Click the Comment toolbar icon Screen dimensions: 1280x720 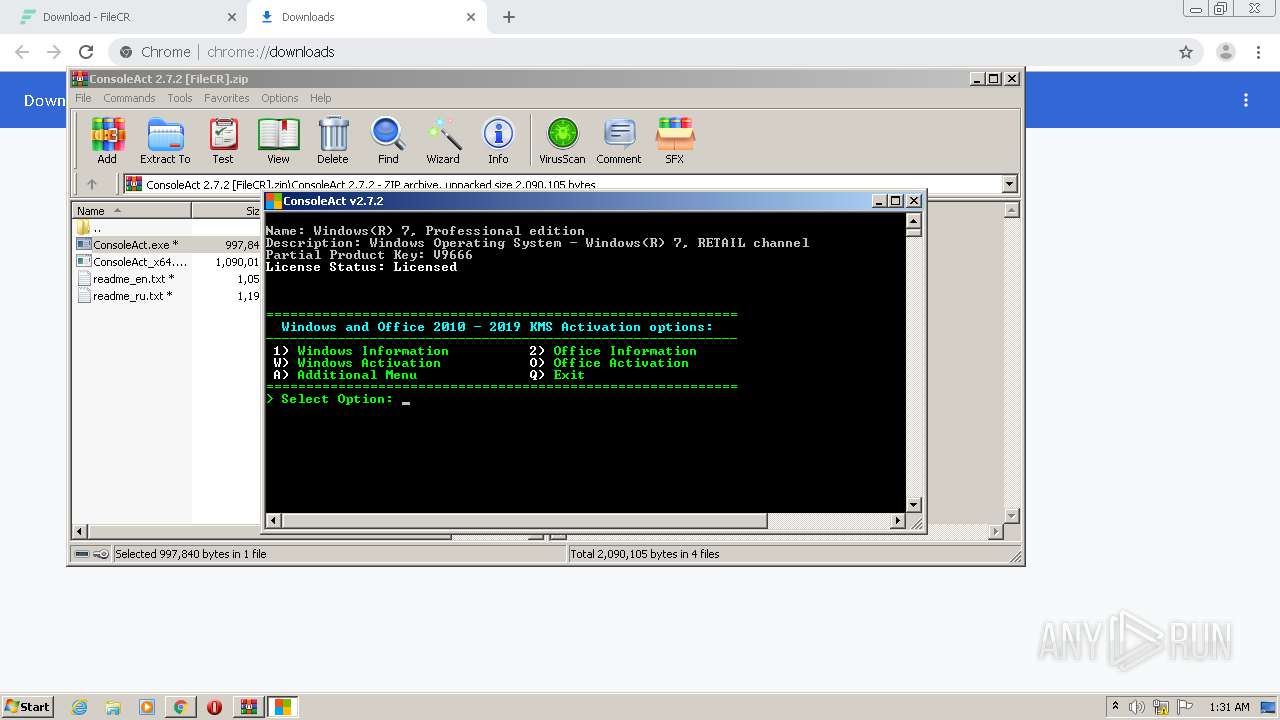[x=619, y=140]
